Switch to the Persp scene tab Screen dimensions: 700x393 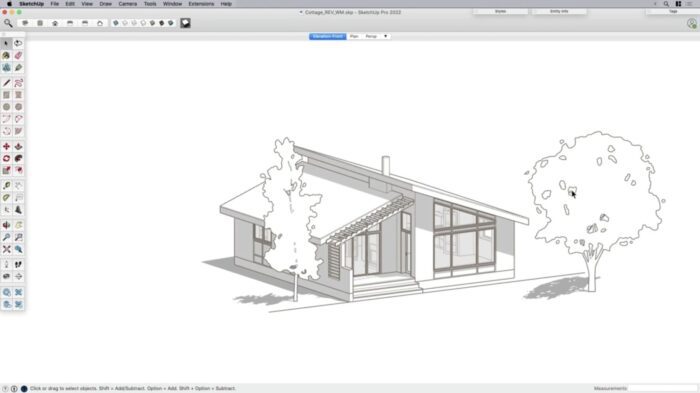371,36
